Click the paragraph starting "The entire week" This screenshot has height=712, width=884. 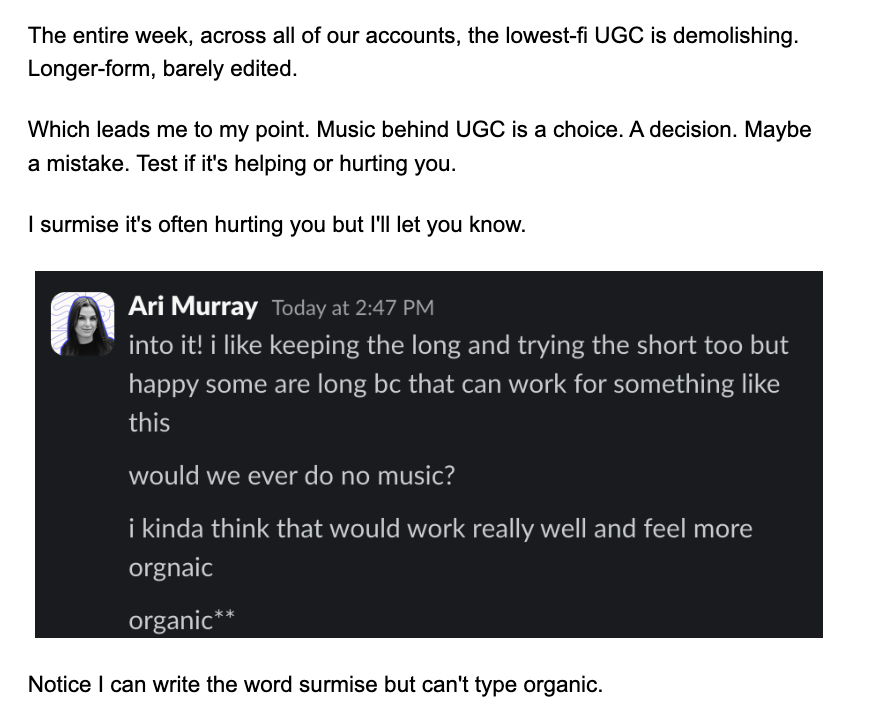[413, 36]
